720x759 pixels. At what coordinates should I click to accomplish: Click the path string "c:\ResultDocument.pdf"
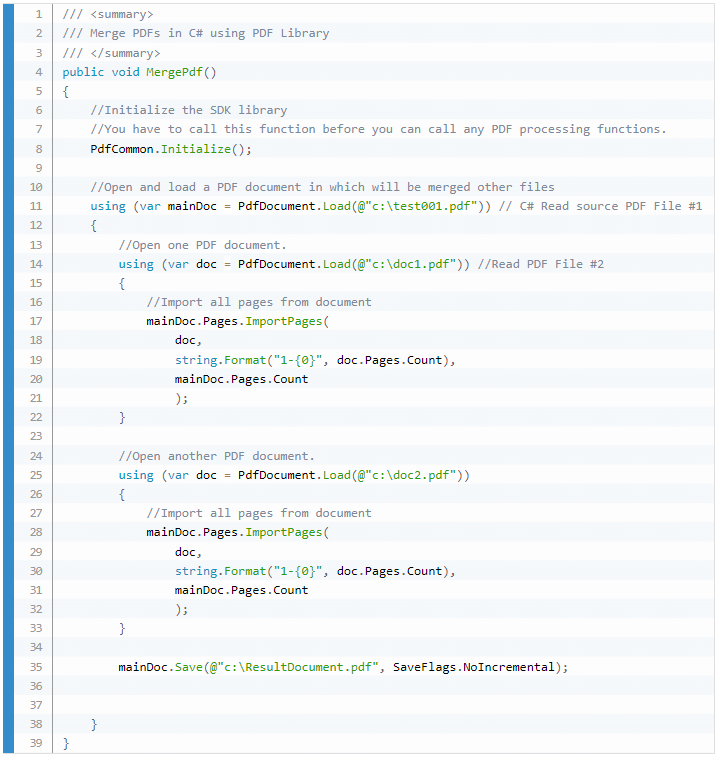(x=298, y=667)
